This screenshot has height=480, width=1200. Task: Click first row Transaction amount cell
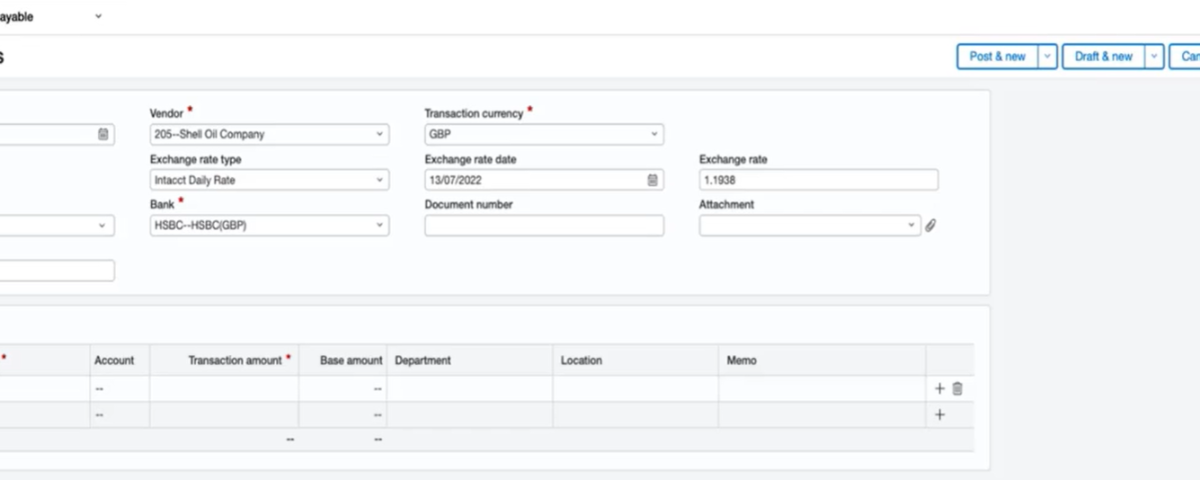[x=224, y=389]
